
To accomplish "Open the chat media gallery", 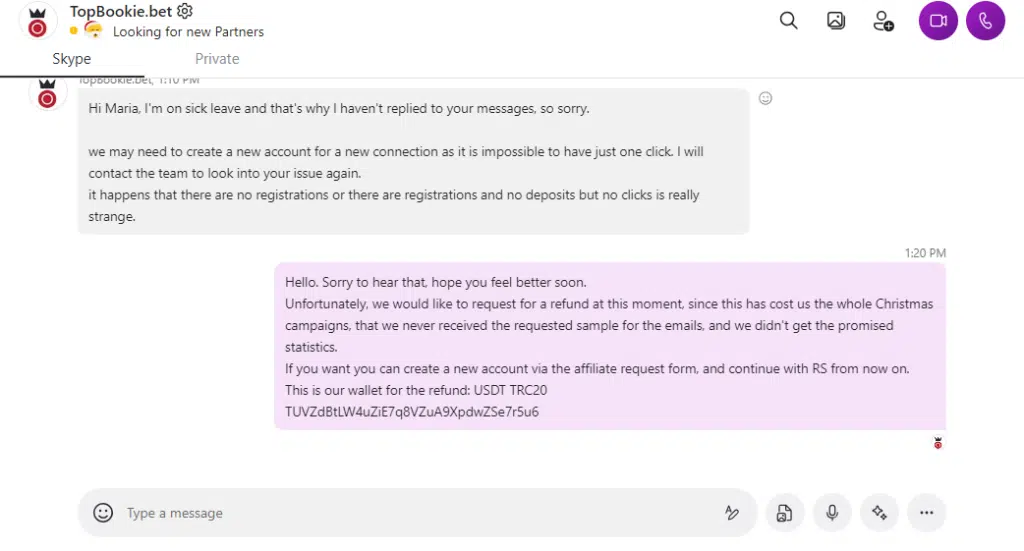I will pyautogui.click(x=836, y=20).
